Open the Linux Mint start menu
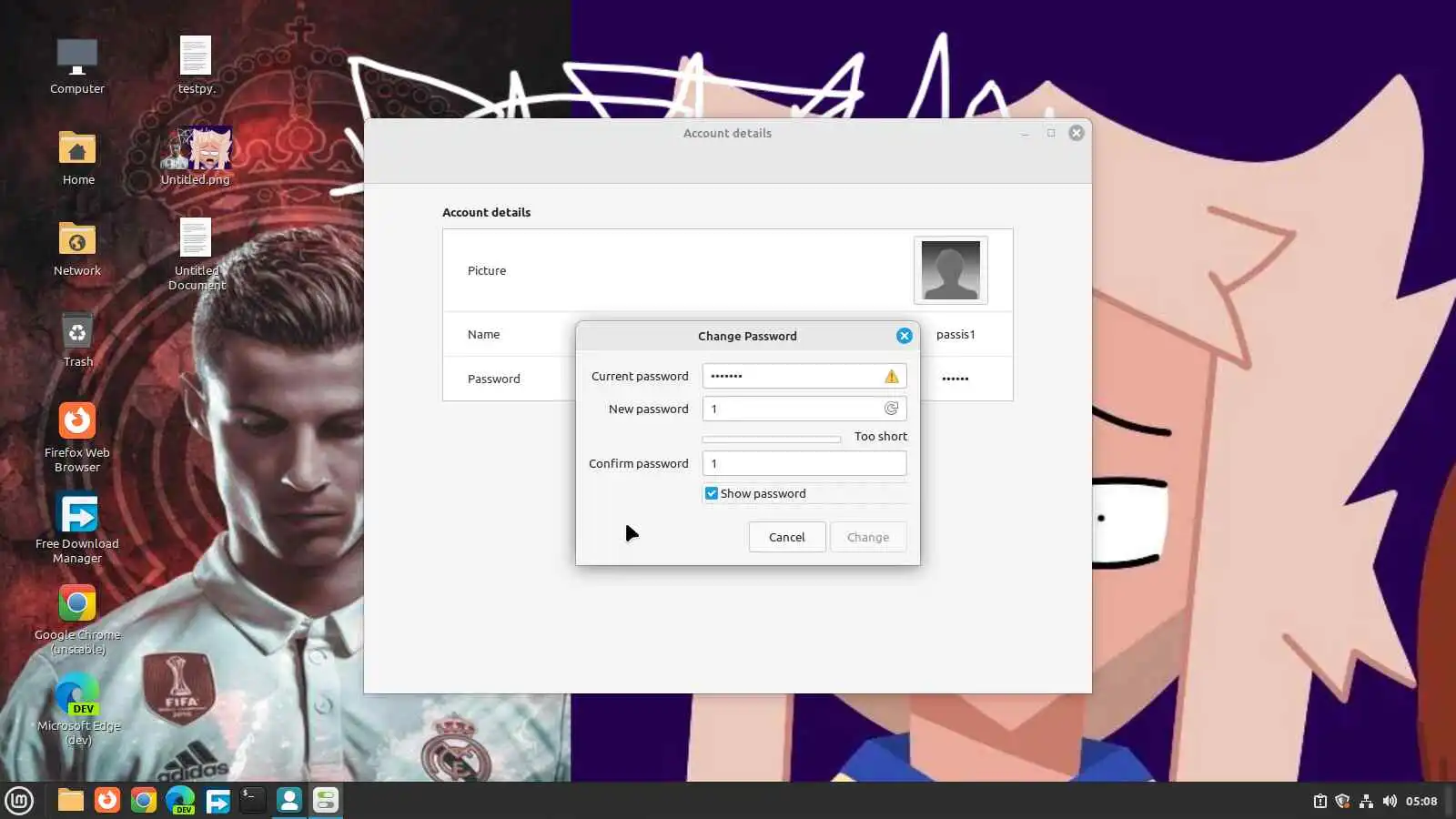This screenshot has height=819, width=1456. coord(19,801)
